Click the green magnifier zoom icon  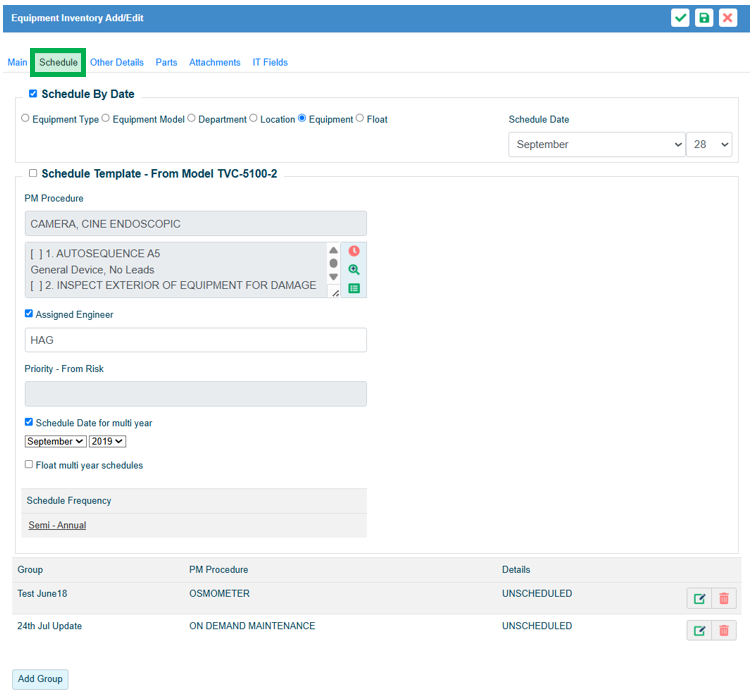pyautogui.click(x=354, y=270)
